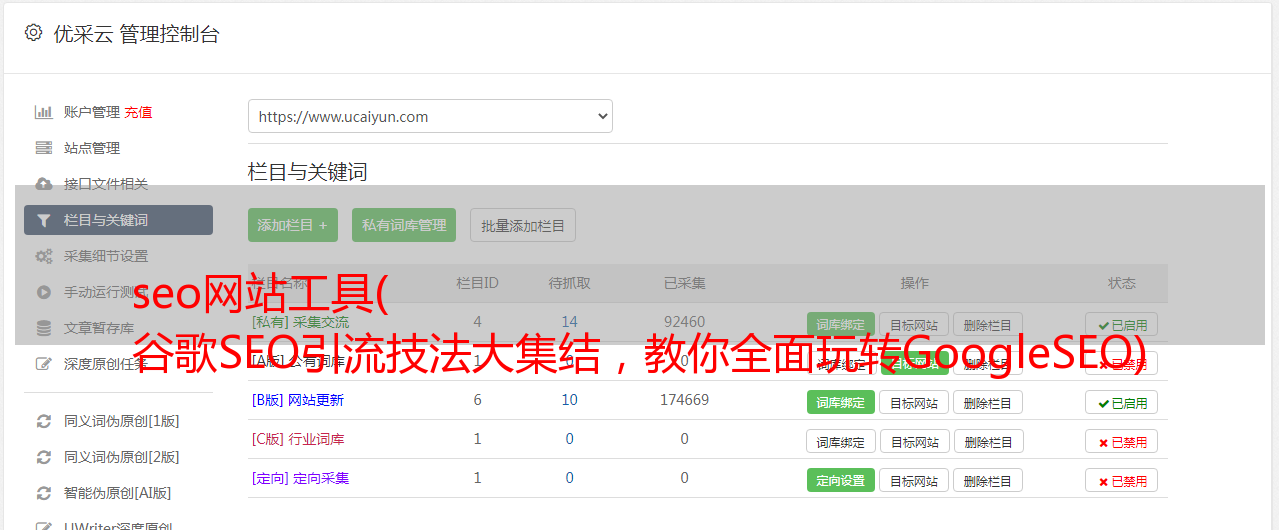Click the 待抓取 column header
The width and height of the screenshot is (1279, 530).
[x=569, y=283]
